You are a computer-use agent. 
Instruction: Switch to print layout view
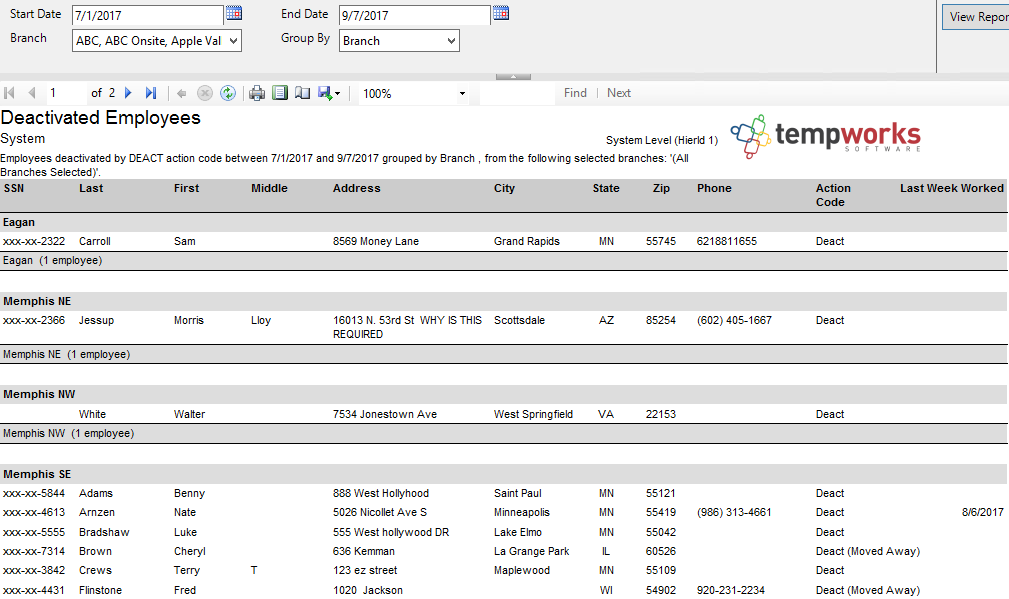(x=280, y=93)
